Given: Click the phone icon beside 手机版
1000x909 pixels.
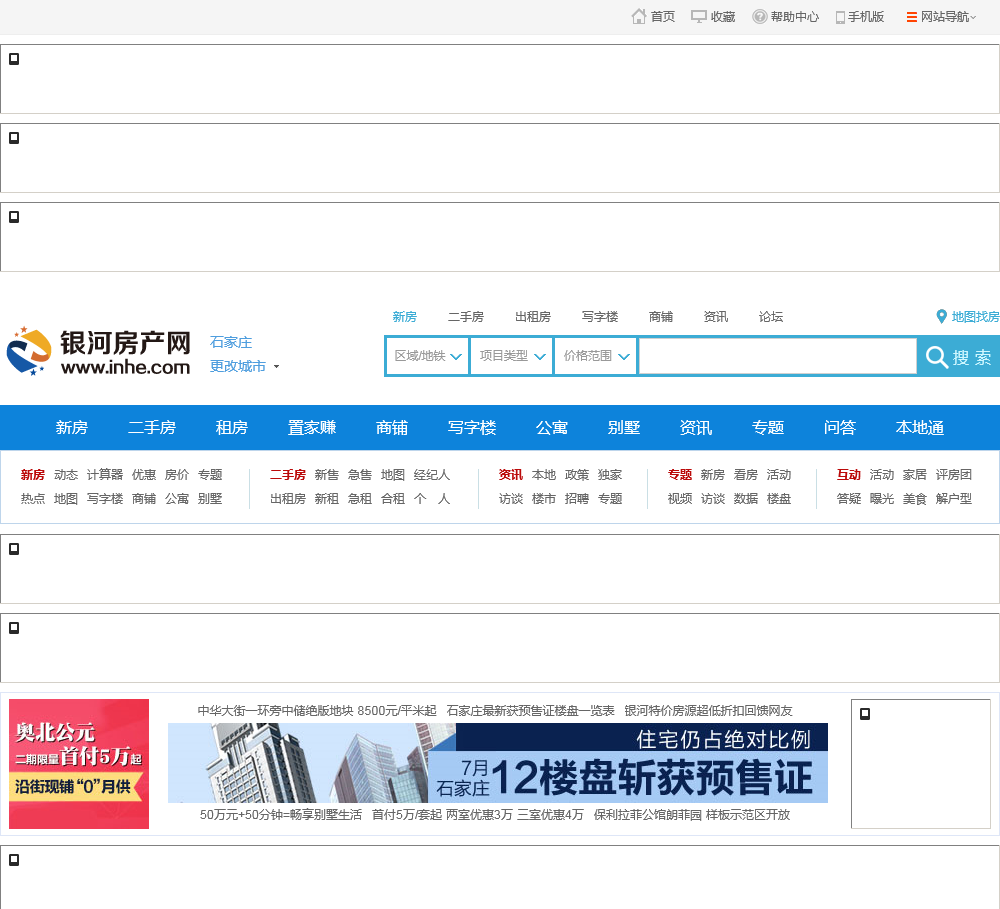Looking at the screenshot, I should point(841,17).
